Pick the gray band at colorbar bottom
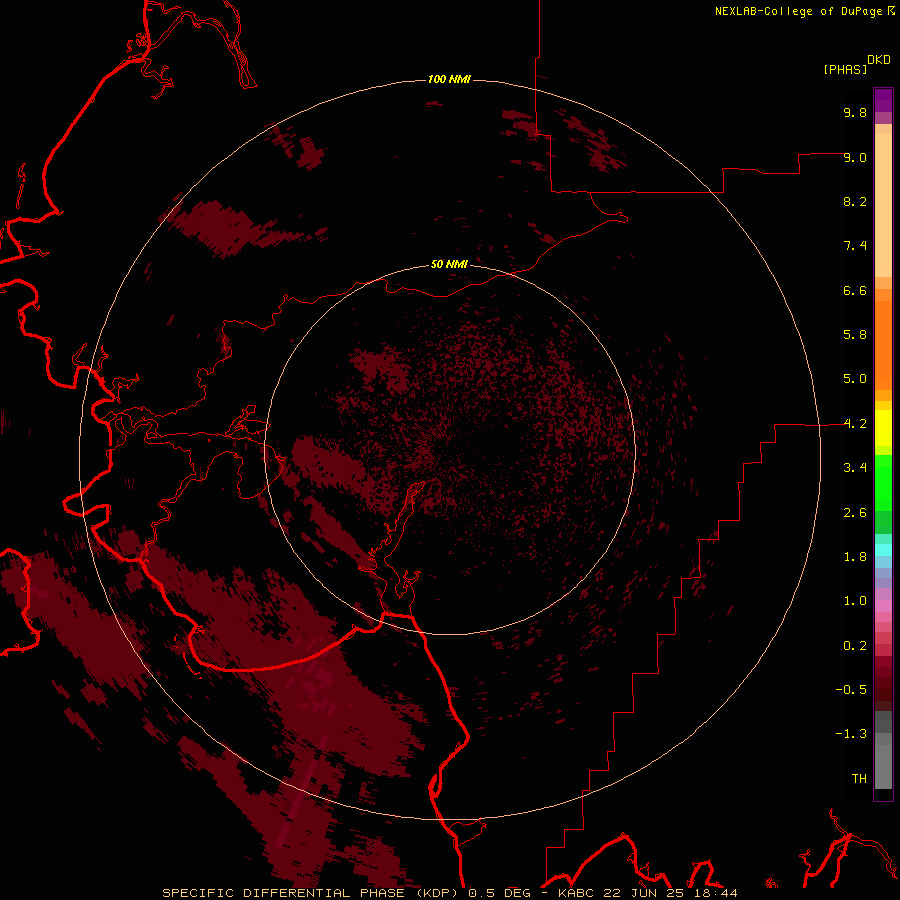Image resolution: width=900 pixels, height=900 pixels. pyautogui.click(x=883, y=766)
